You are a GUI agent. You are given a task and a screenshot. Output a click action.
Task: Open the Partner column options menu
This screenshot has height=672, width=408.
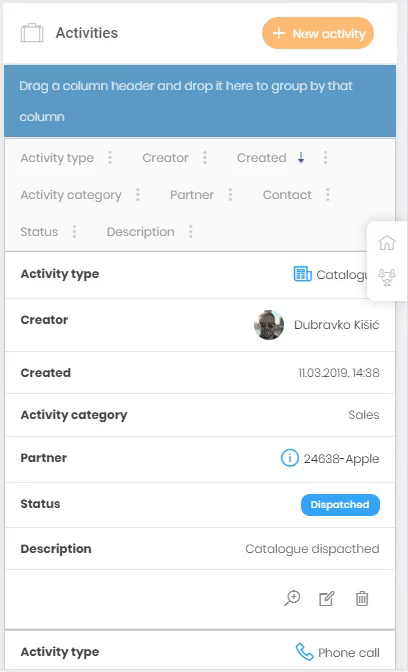pyautogui.click(x=231, y=195)
